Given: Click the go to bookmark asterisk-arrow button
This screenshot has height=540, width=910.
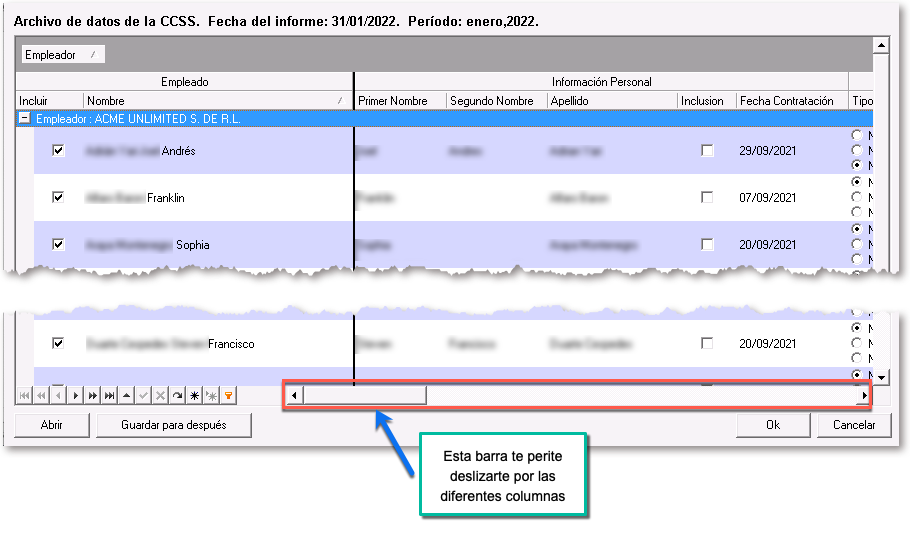Looking at the screenshot, I should point(212,396).
